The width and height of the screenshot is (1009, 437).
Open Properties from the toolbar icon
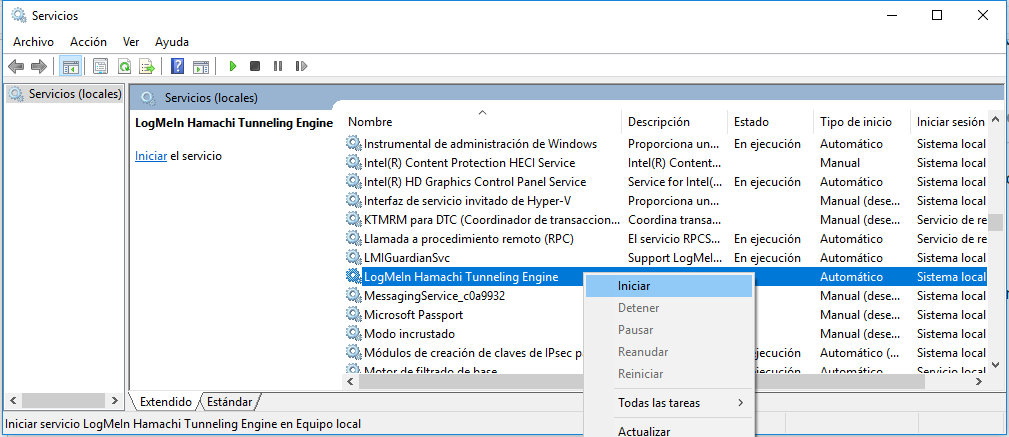point(100,66)
